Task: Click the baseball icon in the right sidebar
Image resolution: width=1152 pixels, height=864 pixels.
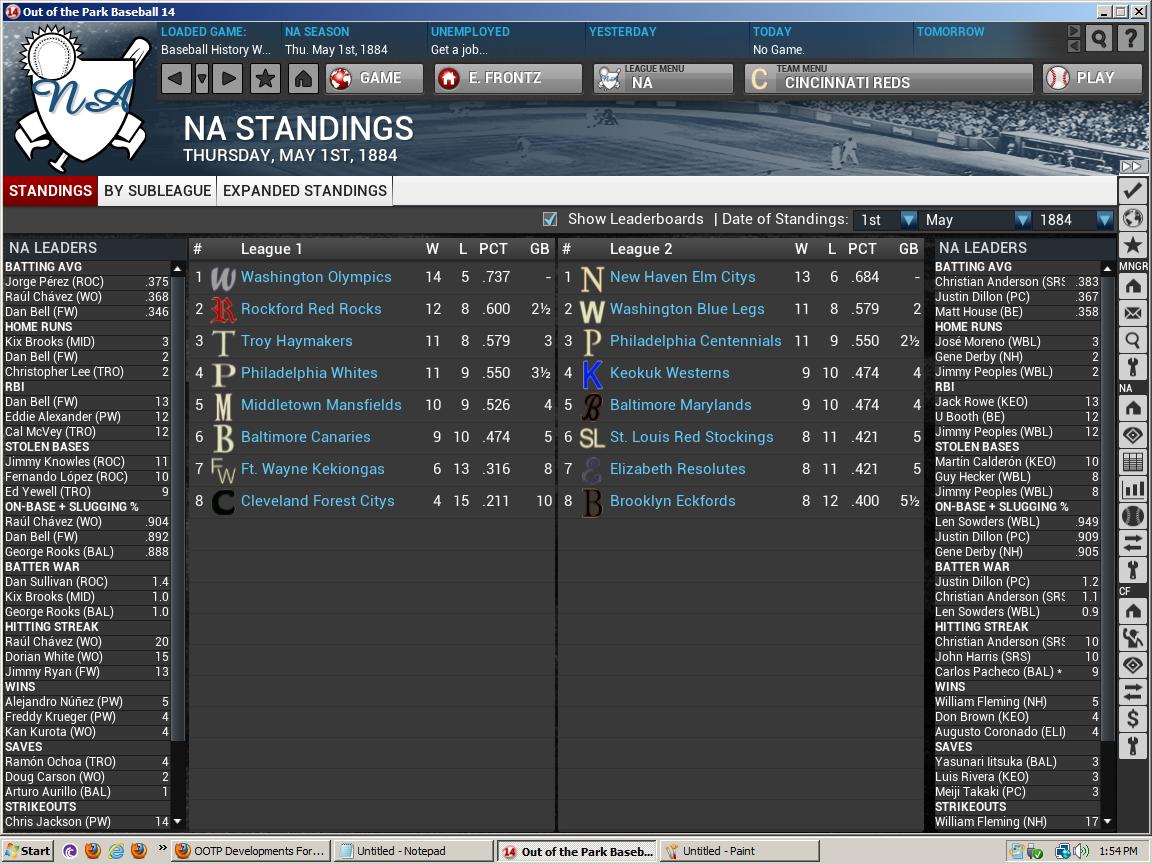Action: (x=1133, y=516)
